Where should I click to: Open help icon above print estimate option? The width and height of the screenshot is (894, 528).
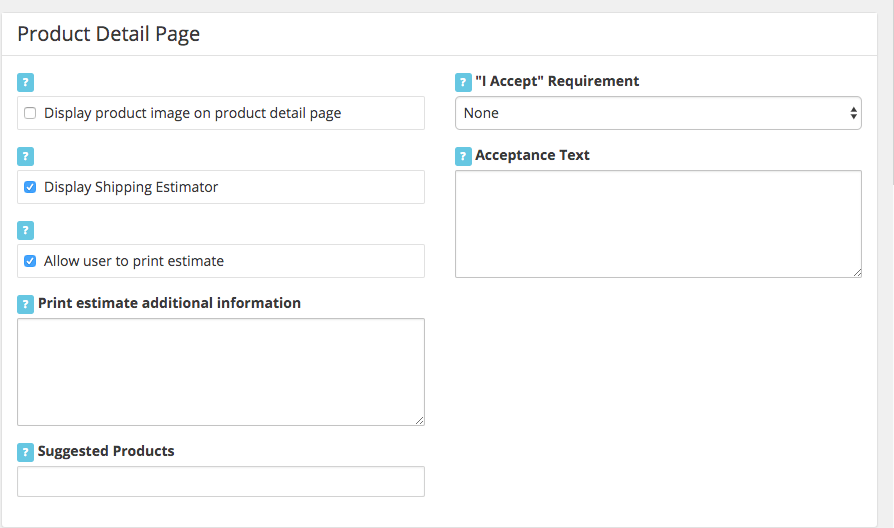(25, 230)
